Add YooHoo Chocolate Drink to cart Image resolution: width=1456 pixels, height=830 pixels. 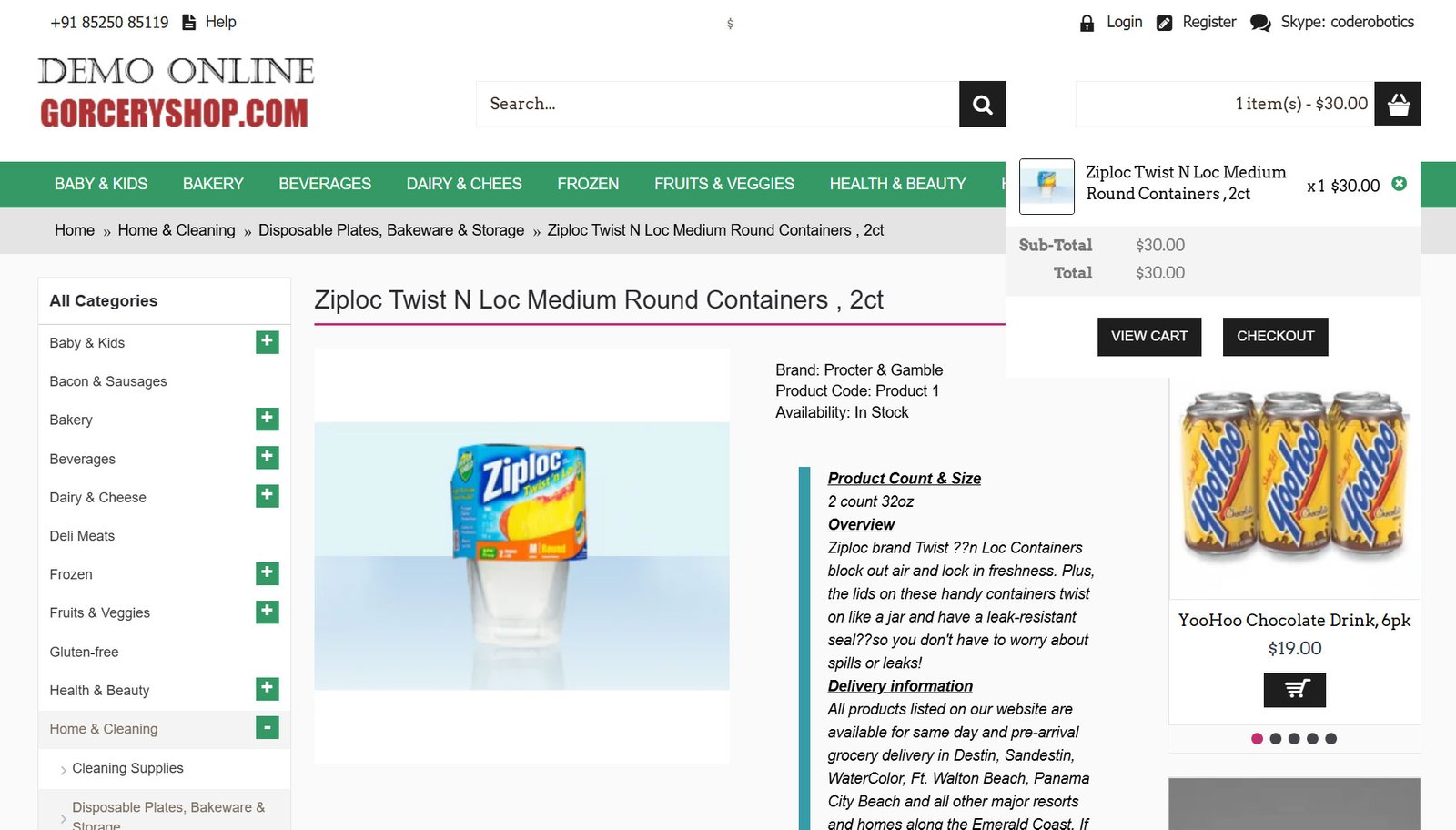(1294, 690)
